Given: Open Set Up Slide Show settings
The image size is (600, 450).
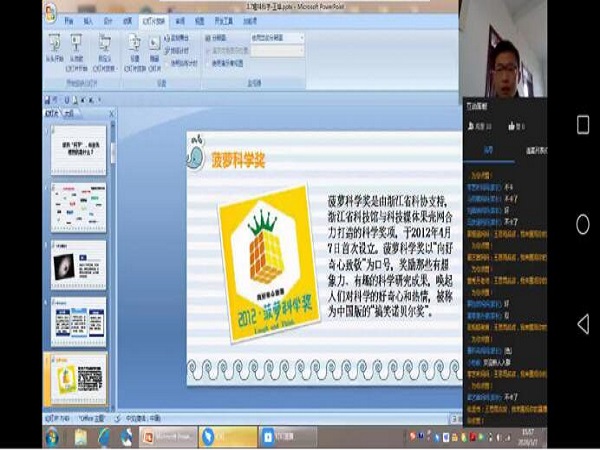Looking at the screenshot, I should 135,52.
